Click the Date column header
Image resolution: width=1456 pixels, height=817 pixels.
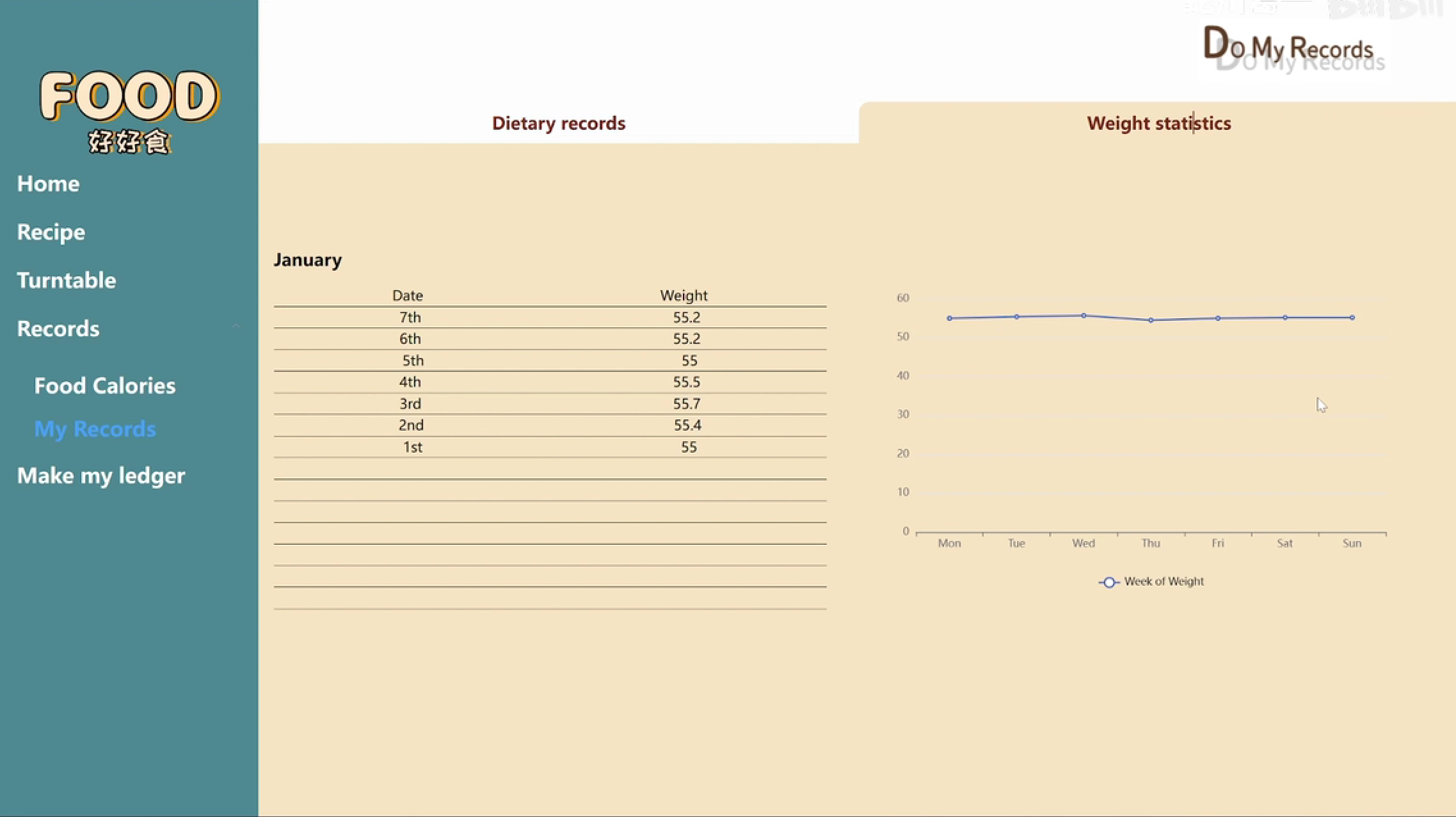(407, 295)
